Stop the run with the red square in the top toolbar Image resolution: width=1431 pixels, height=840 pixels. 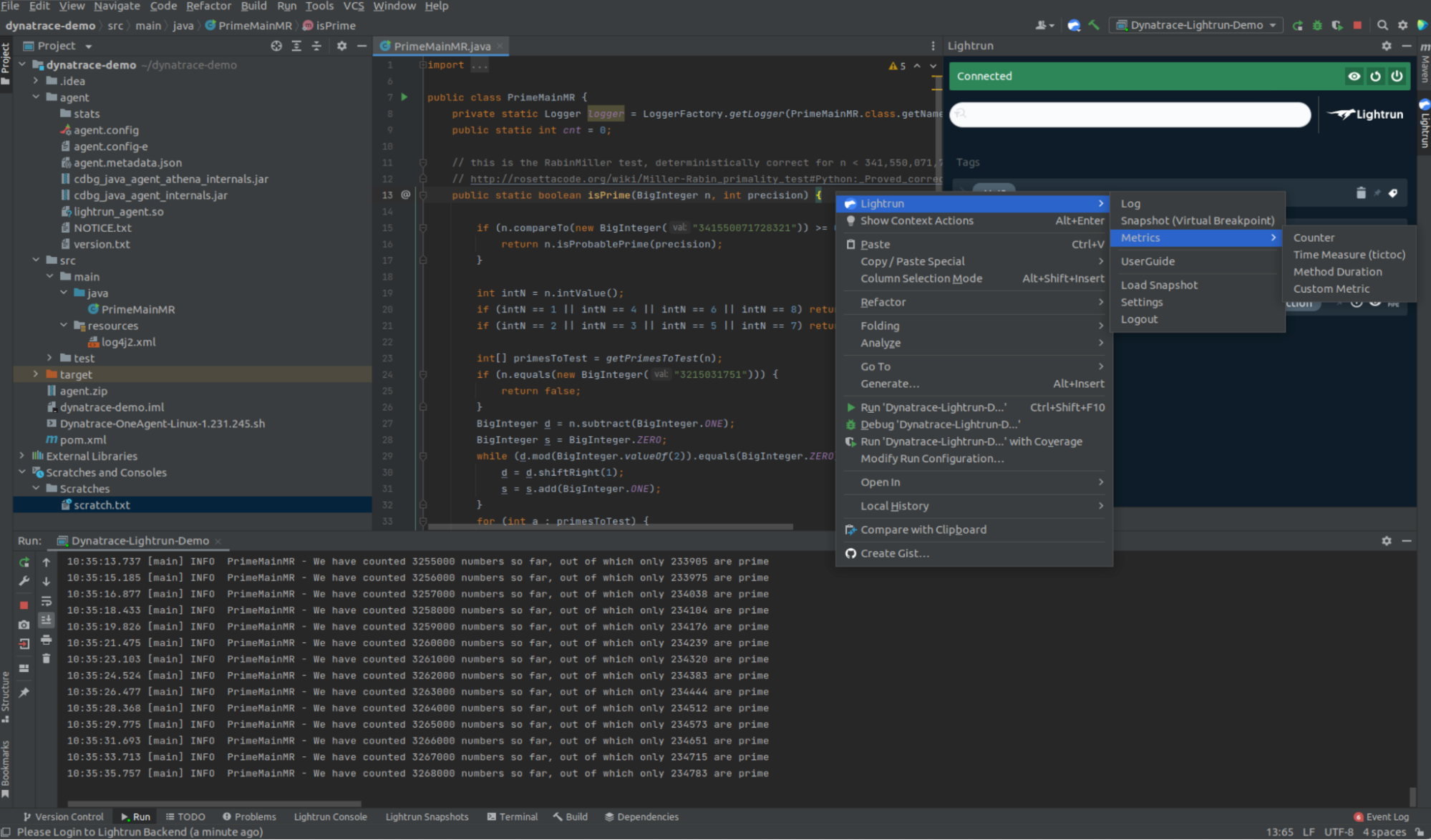(1357, 25)
